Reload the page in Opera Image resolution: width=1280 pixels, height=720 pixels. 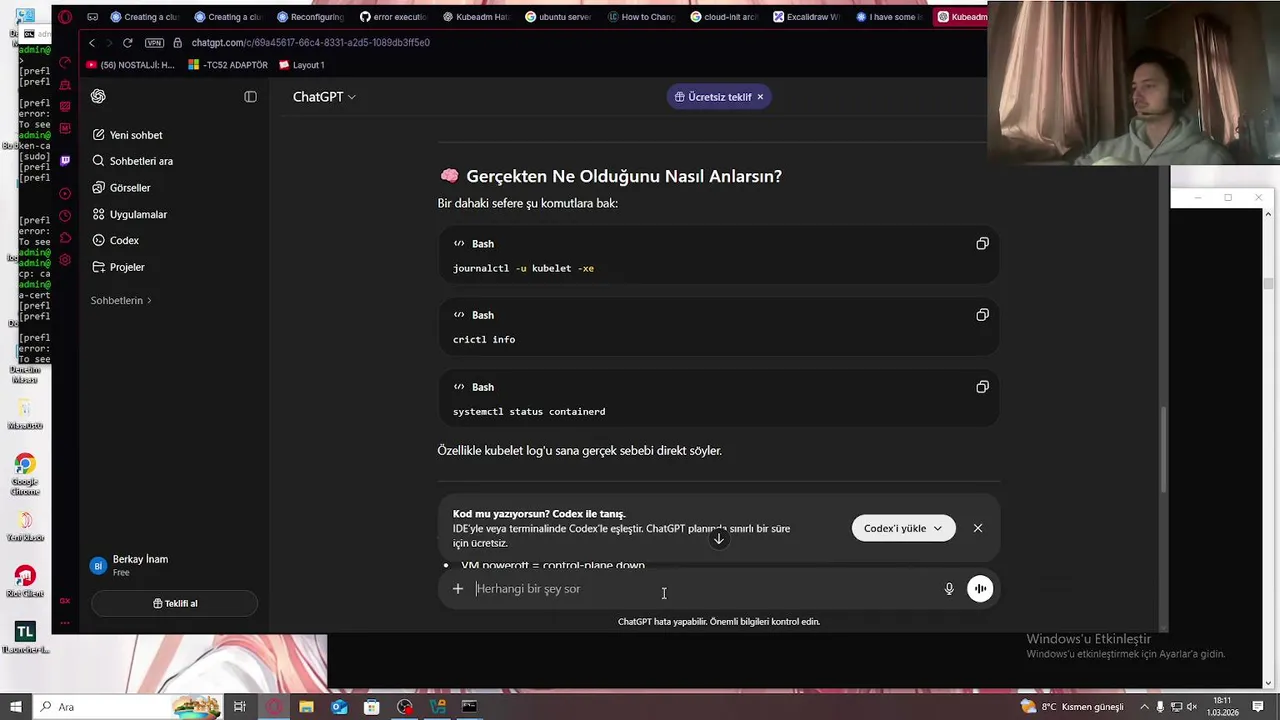click(127, 43)
